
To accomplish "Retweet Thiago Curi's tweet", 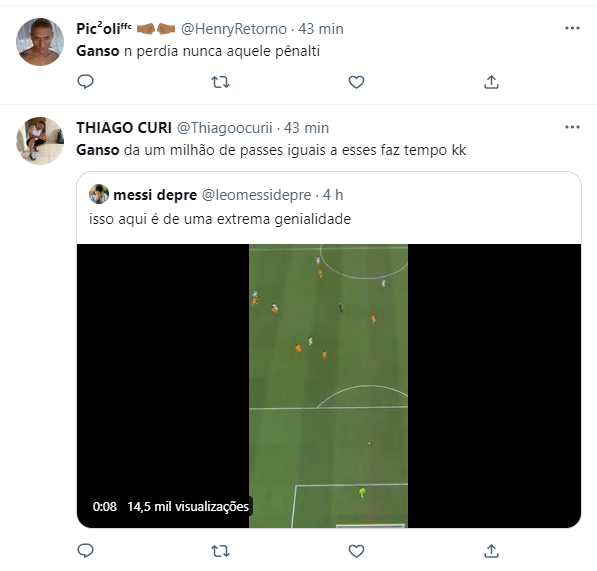I will click(x=220, y=551).
